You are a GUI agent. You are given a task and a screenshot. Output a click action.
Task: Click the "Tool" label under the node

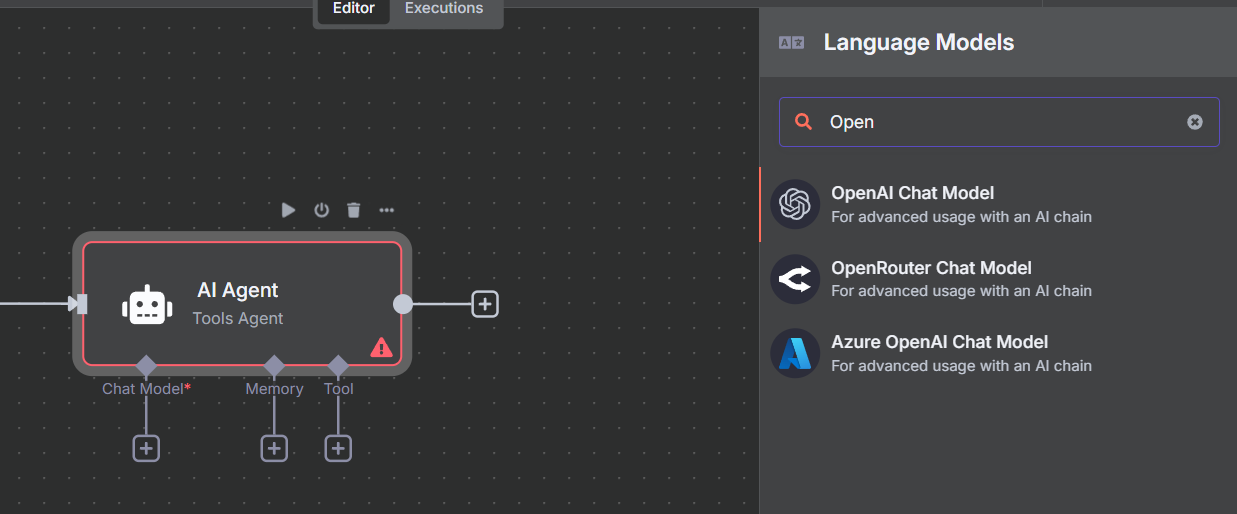(338, 389)
